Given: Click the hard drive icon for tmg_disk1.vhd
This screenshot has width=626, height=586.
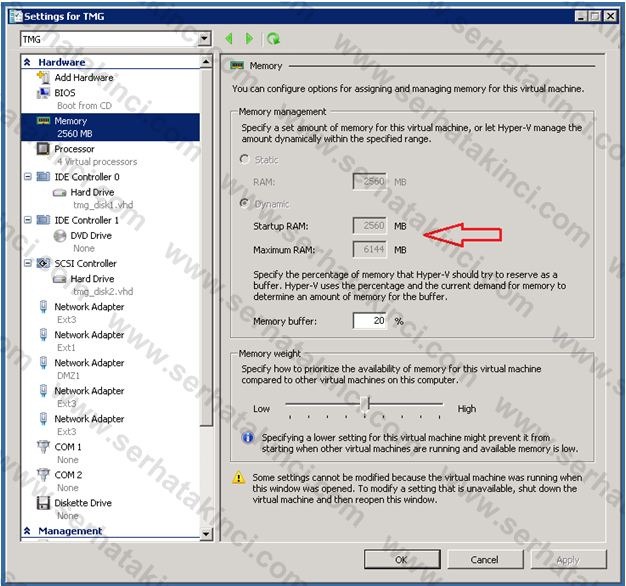Looking at the screenshot, I should (59, 192).
